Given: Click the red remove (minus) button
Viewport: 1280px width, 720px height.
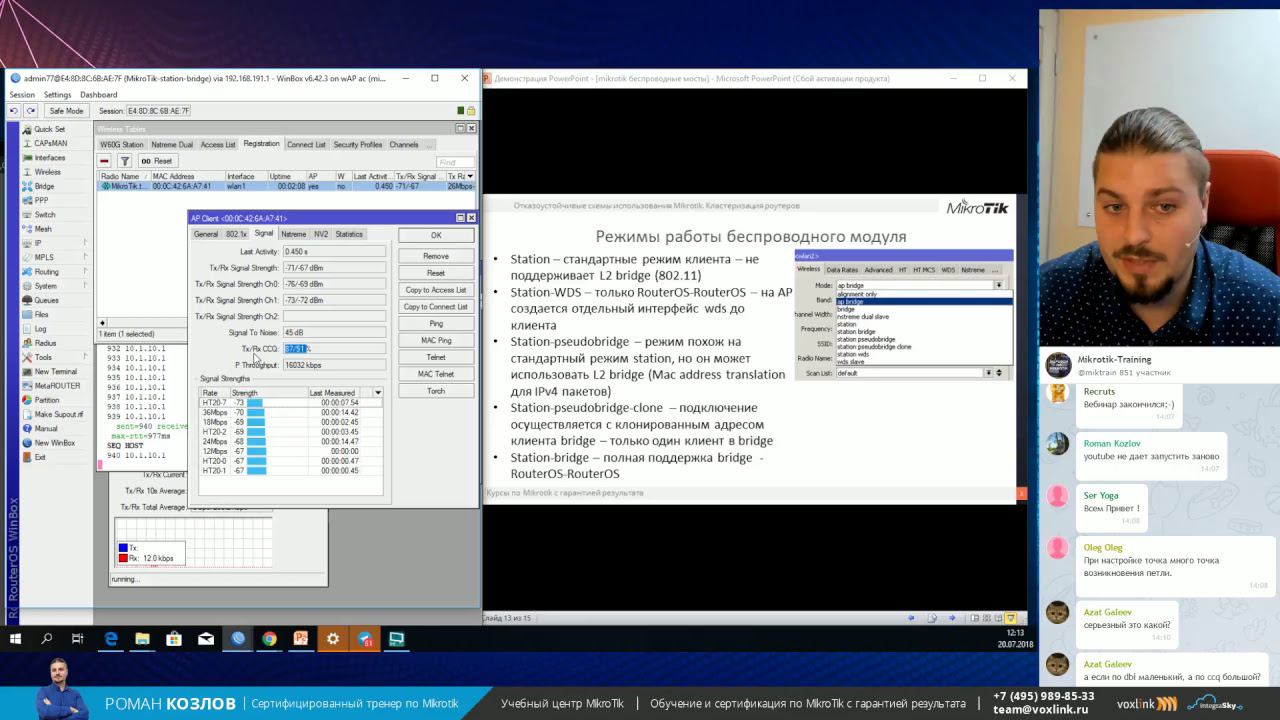Looking at the screenshot, I should [x=104, y=161].
